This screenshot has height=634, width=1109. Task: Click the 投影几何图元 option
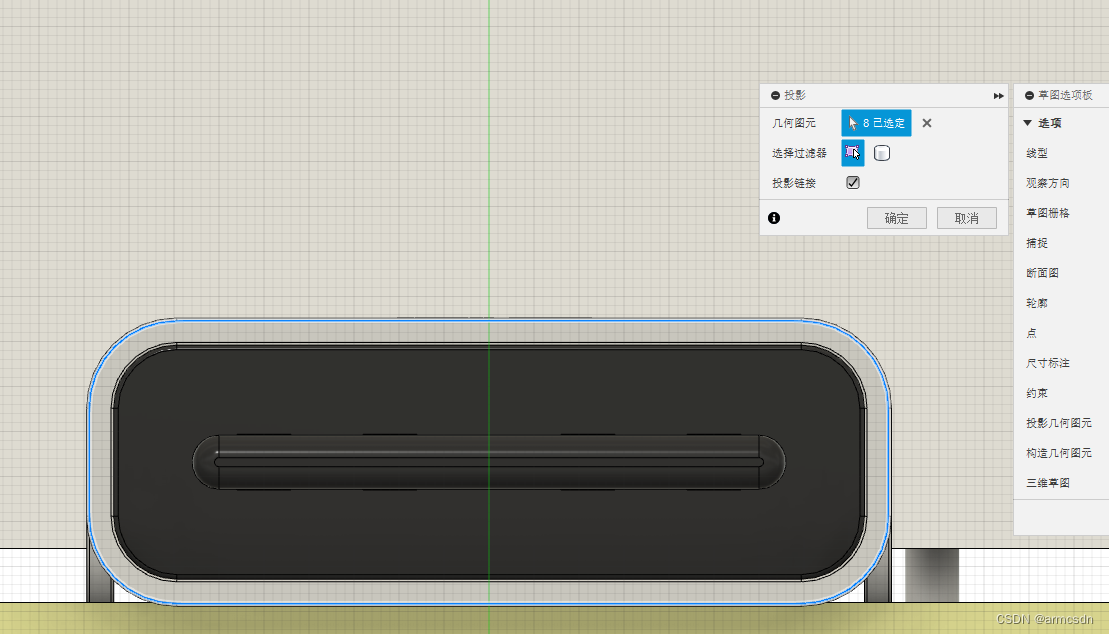pyautogui.click(x=1059, y=423)
